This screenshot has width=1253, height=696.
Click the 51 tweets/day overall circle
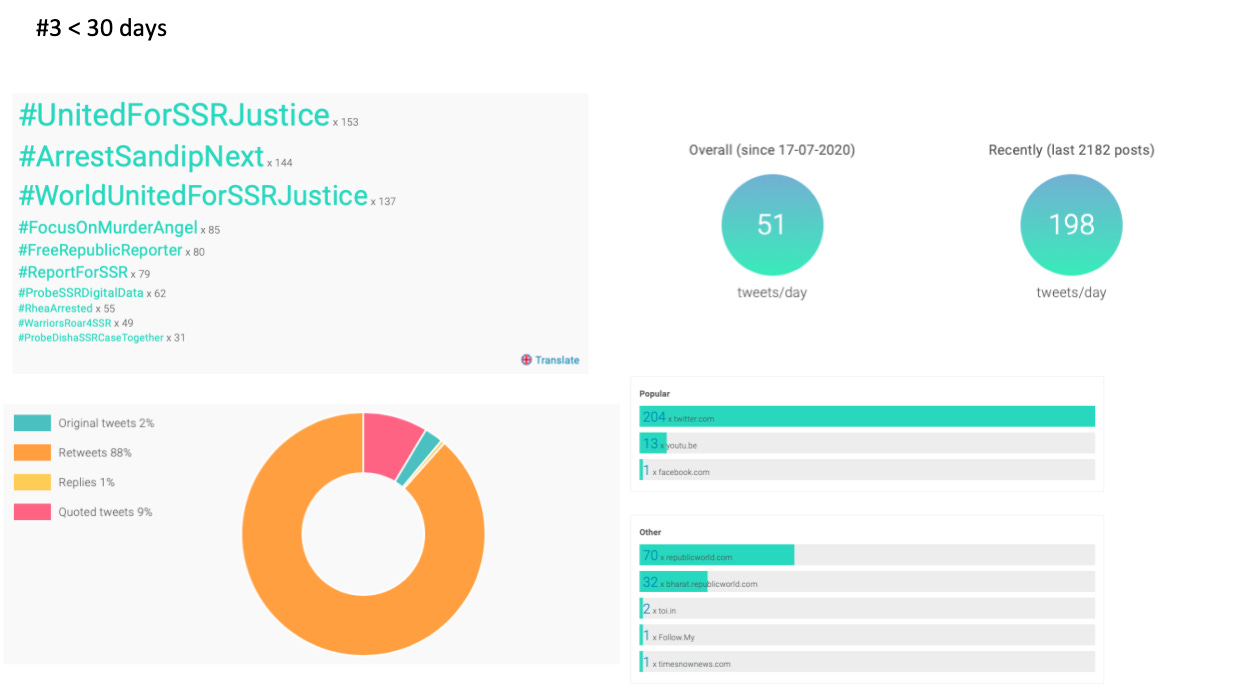point(772,225)
